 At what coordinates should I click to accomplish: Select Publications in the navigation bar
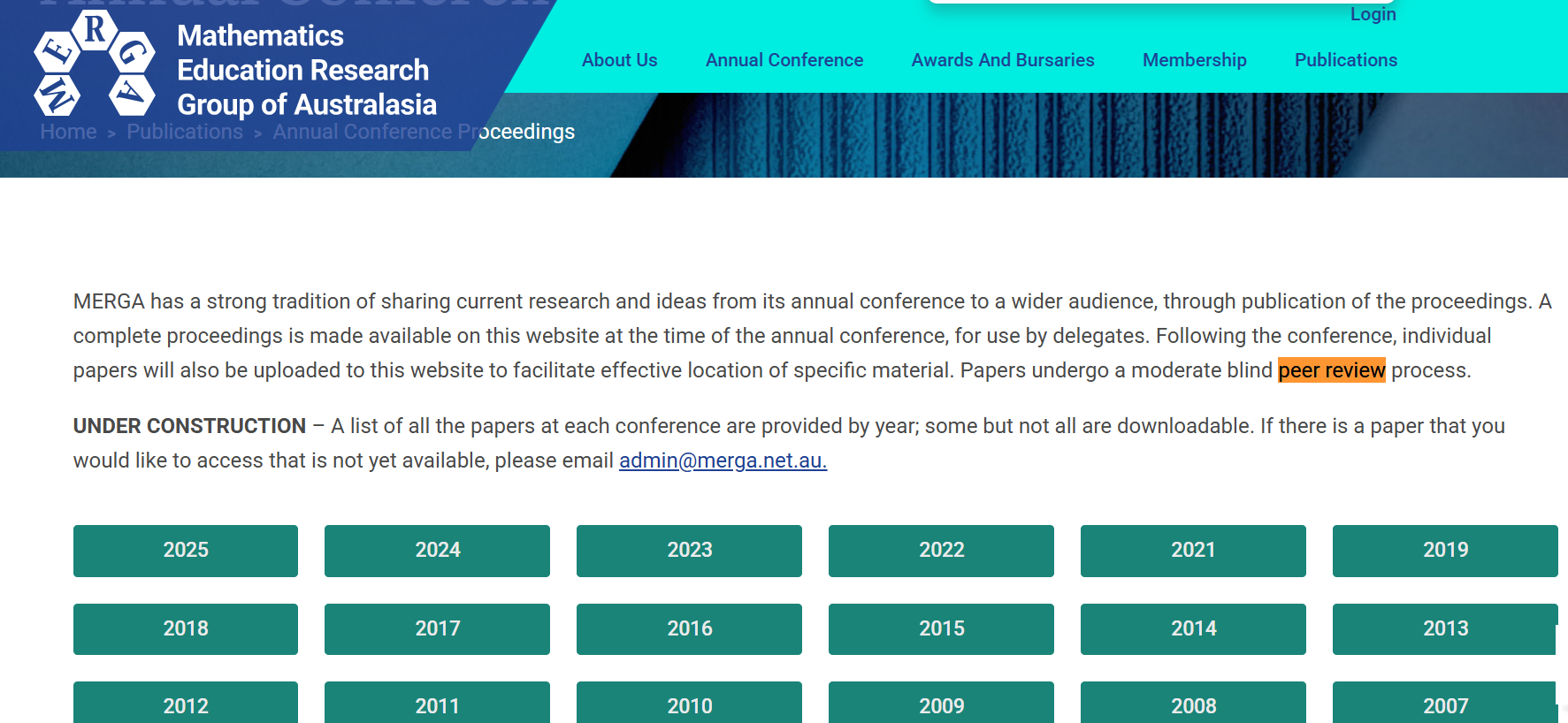[x=1346, y=60]
